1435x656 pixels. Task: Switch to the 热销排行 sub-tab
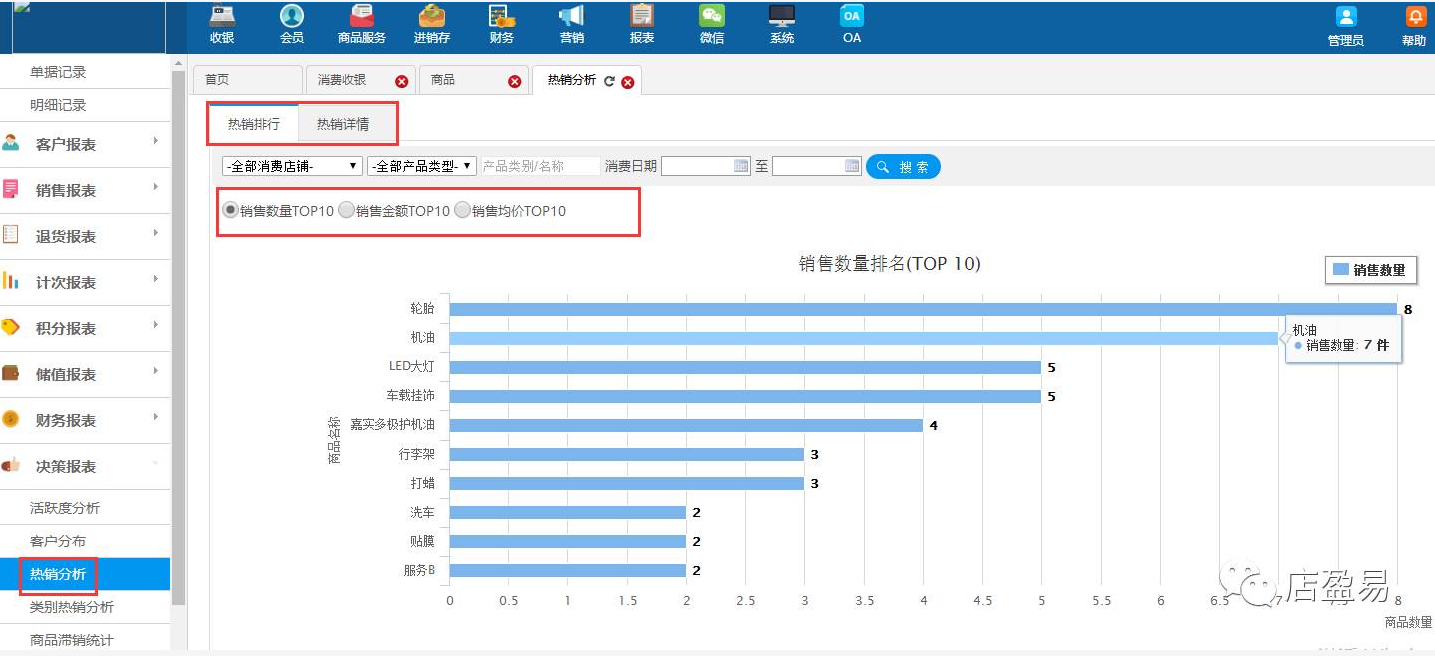pyautogui.click(x=253, y=124)
